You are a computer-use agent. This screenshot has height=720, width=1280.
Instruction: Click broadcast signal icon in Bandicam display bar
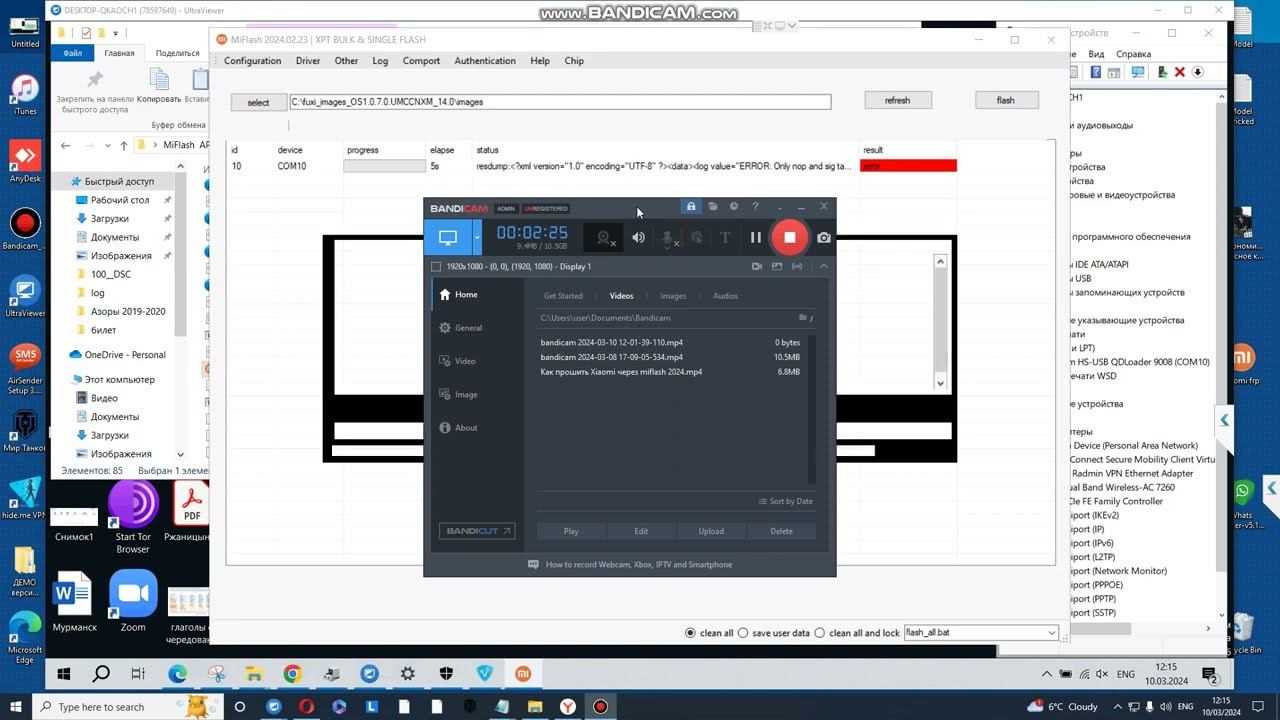point(797,266)
